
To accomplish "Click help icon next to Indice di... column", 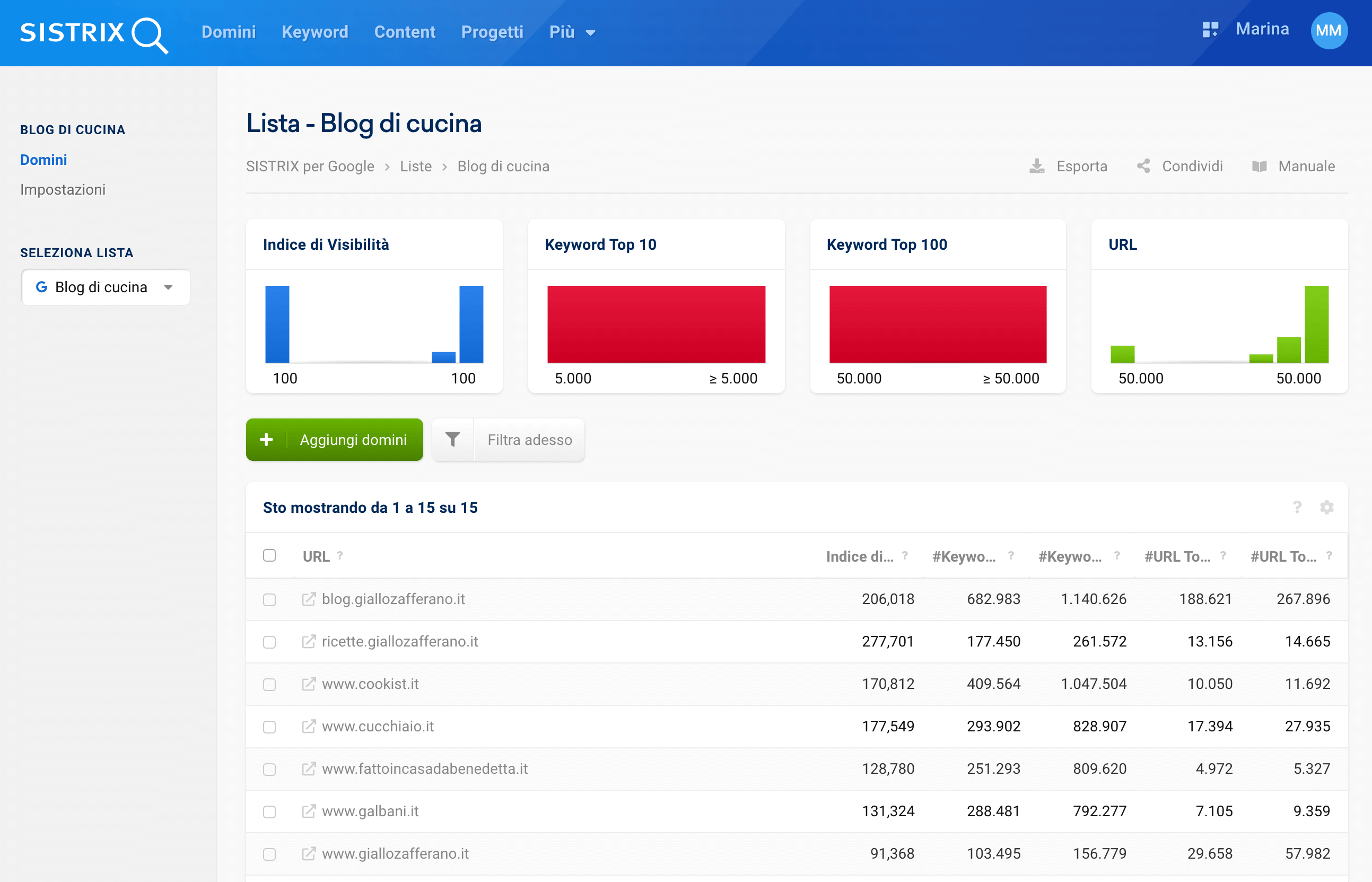I will tap(905, 555).
